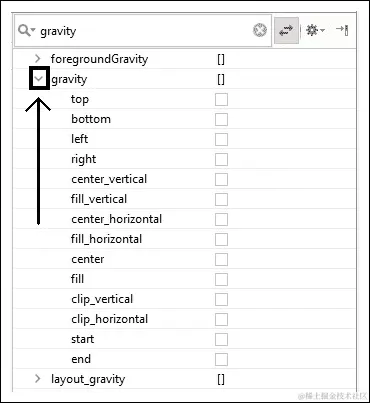Viewport: 370px width, 403px height.
Task: Check the bottom gravity checkbox
Action: [x=221, y=119]
